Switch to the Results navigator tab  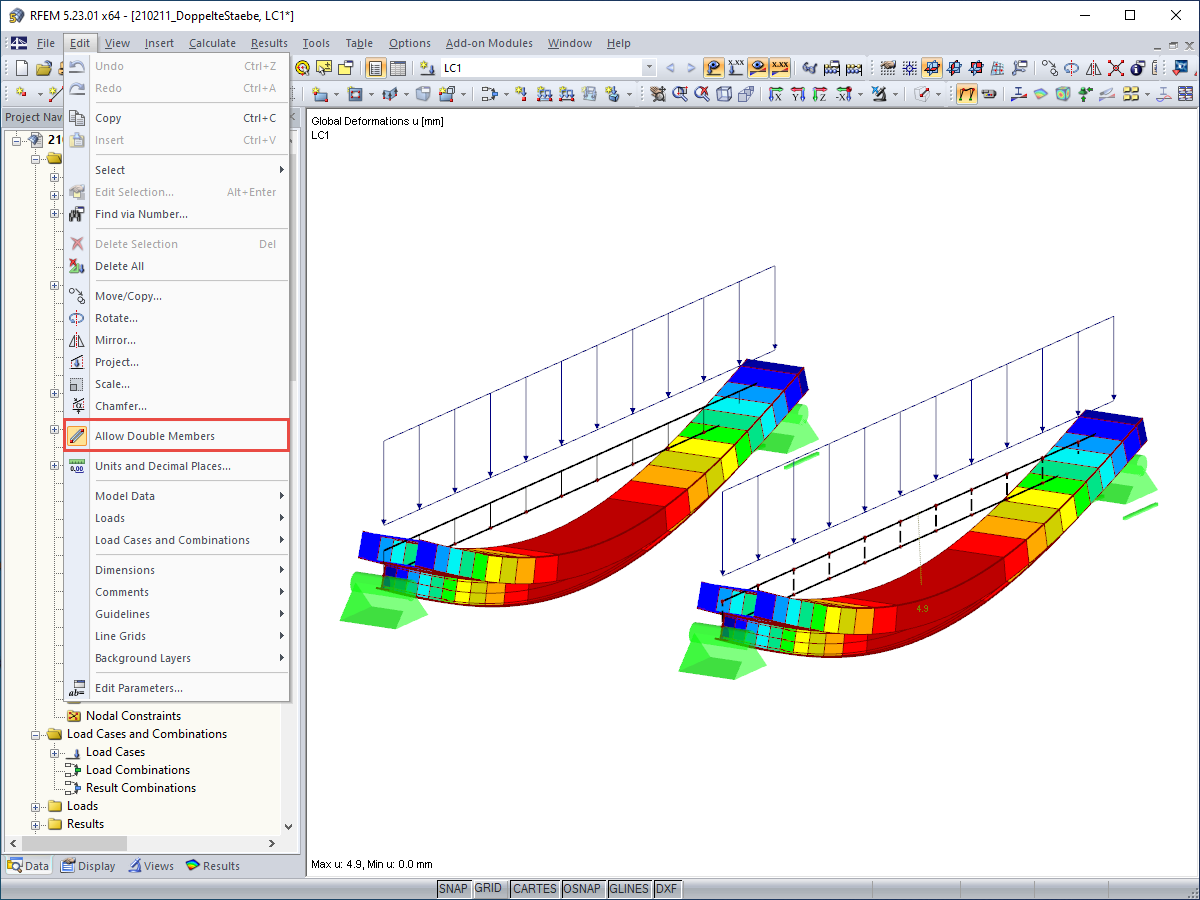point(213,866)
